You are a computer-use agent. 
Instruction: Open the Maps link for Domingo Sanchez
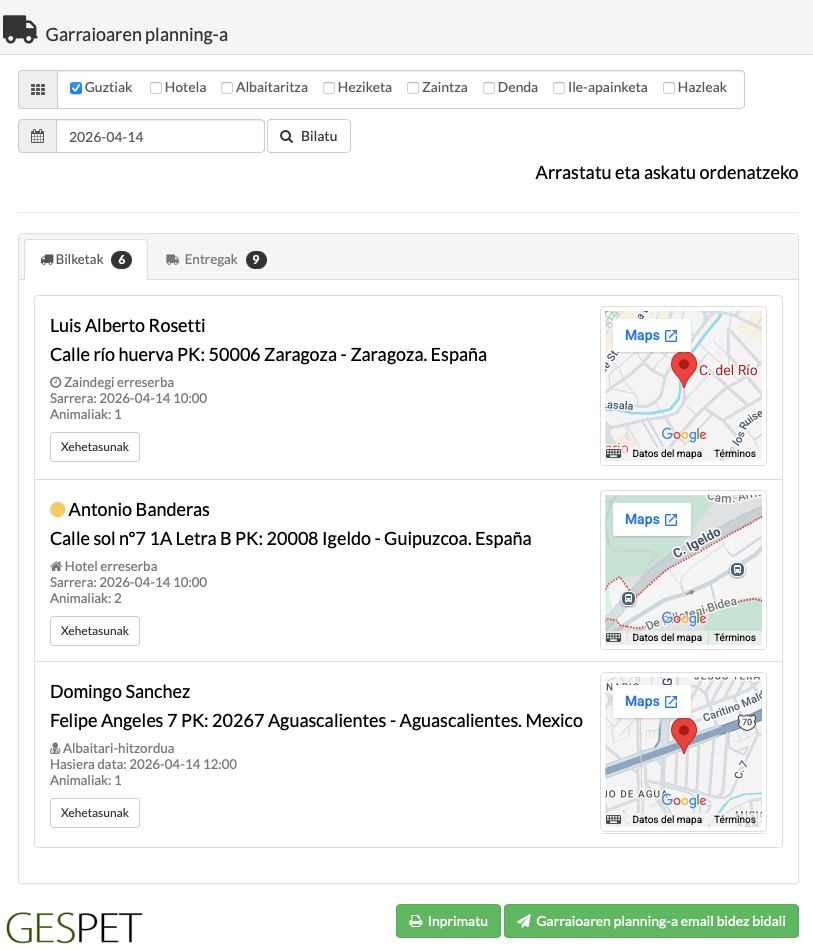pos(651,702)
